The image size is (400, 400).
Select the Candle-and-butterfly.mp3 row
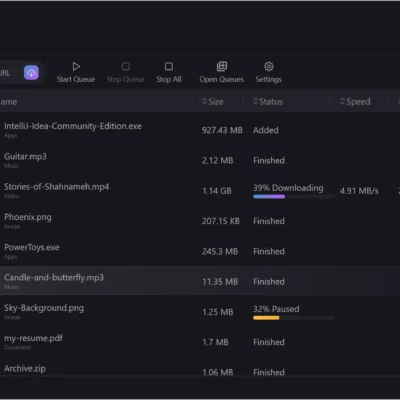pyautogui.click(x=200, y=281)
